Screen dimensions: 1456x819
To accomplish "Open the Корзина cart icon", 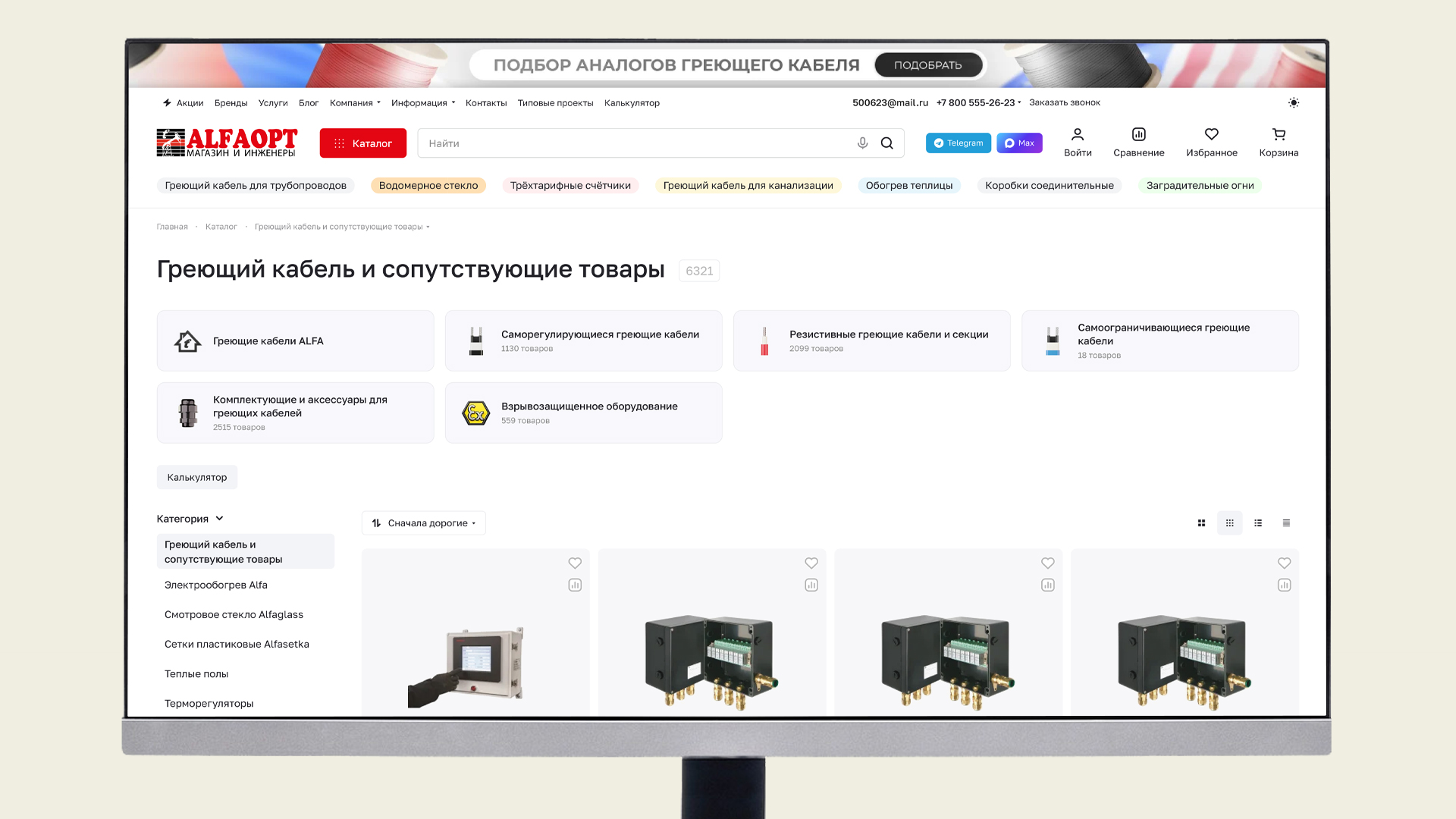I will click(1279, 134).
